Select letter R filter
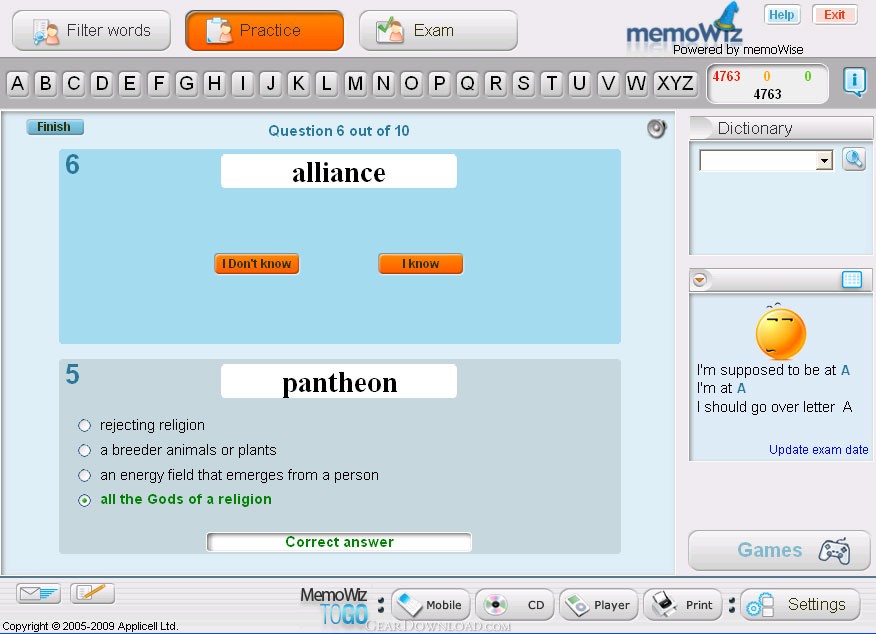 pyautogui.click(x=496, y=83)
